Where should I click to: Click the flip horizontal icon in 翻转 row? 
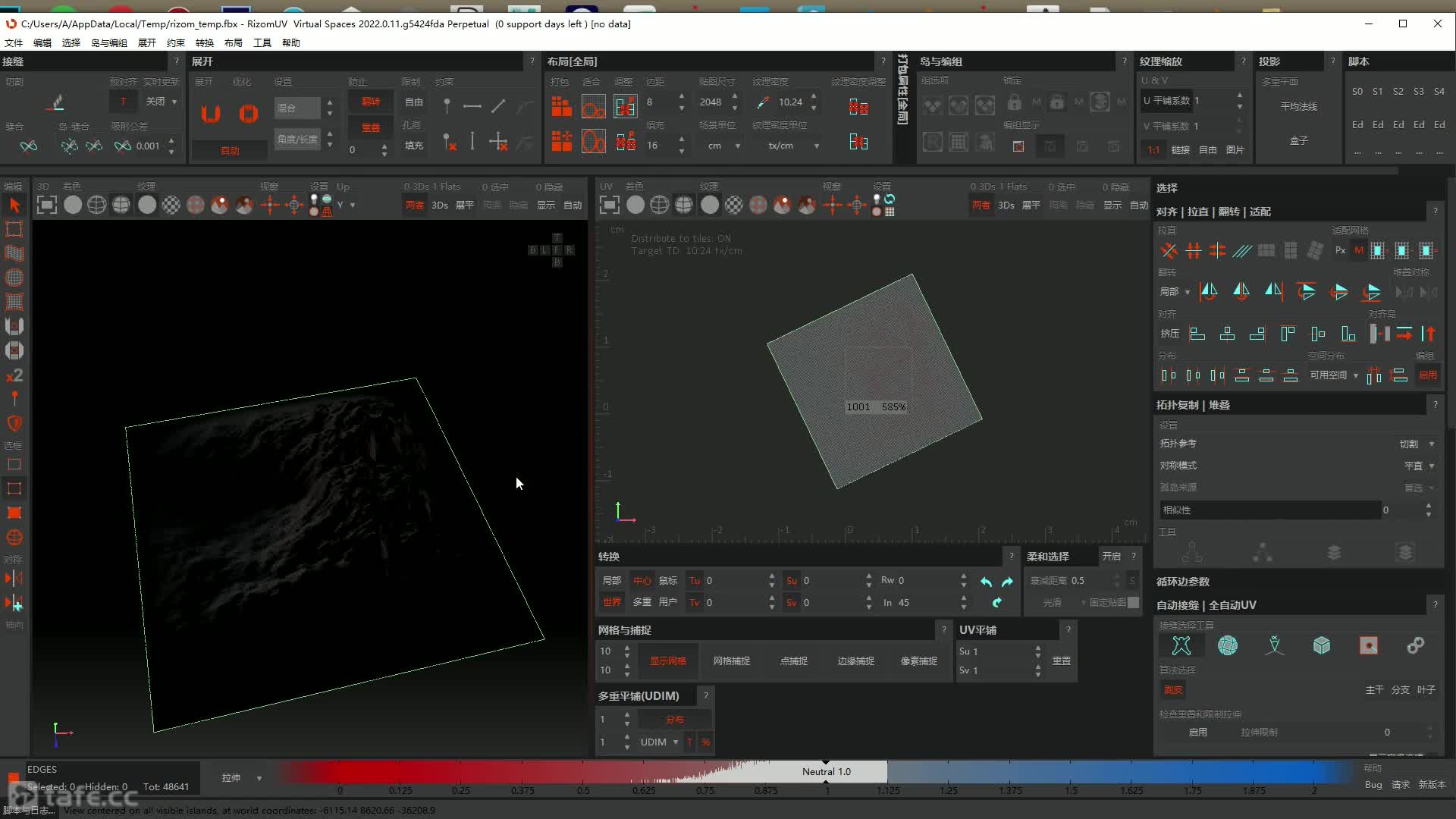1209,291
